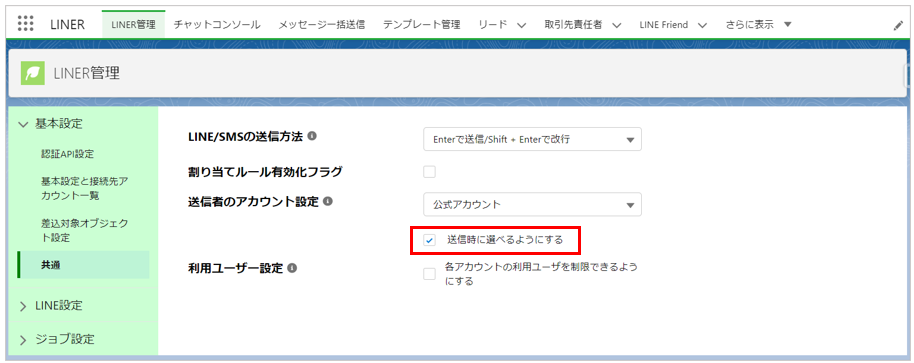Check 各アカウントの利用ユーザを制限 checkbox
The height and width of the screenshot is (363, 914).
tap(430, 274)
